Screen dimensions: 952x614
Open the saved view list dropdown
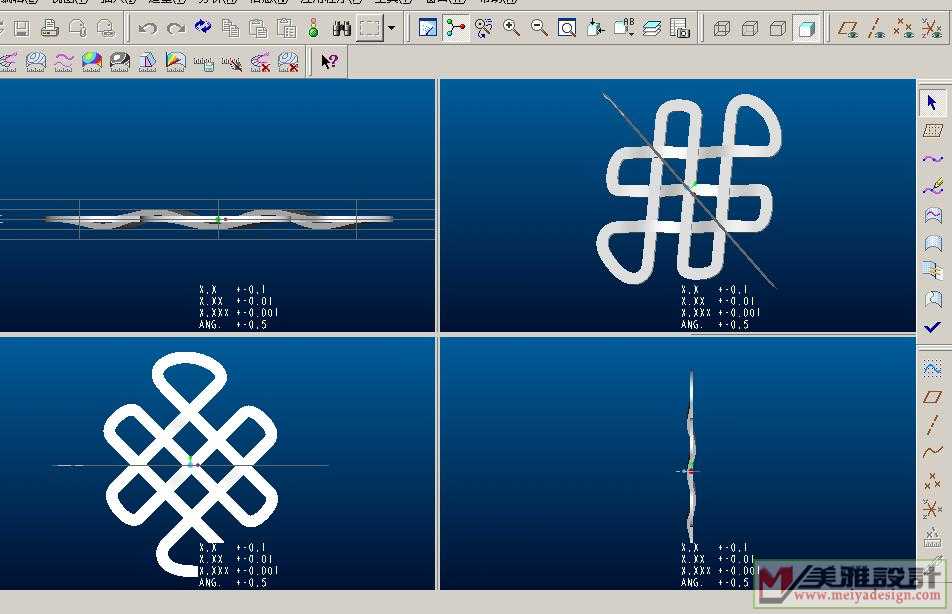point(624,28)
